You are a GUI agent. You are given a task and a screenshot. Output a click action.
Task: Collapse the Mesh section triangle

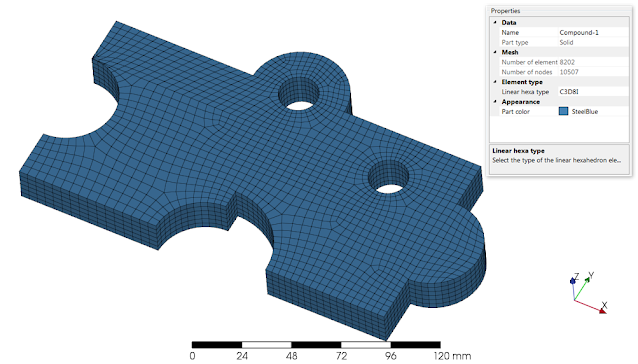coord(495,52)
